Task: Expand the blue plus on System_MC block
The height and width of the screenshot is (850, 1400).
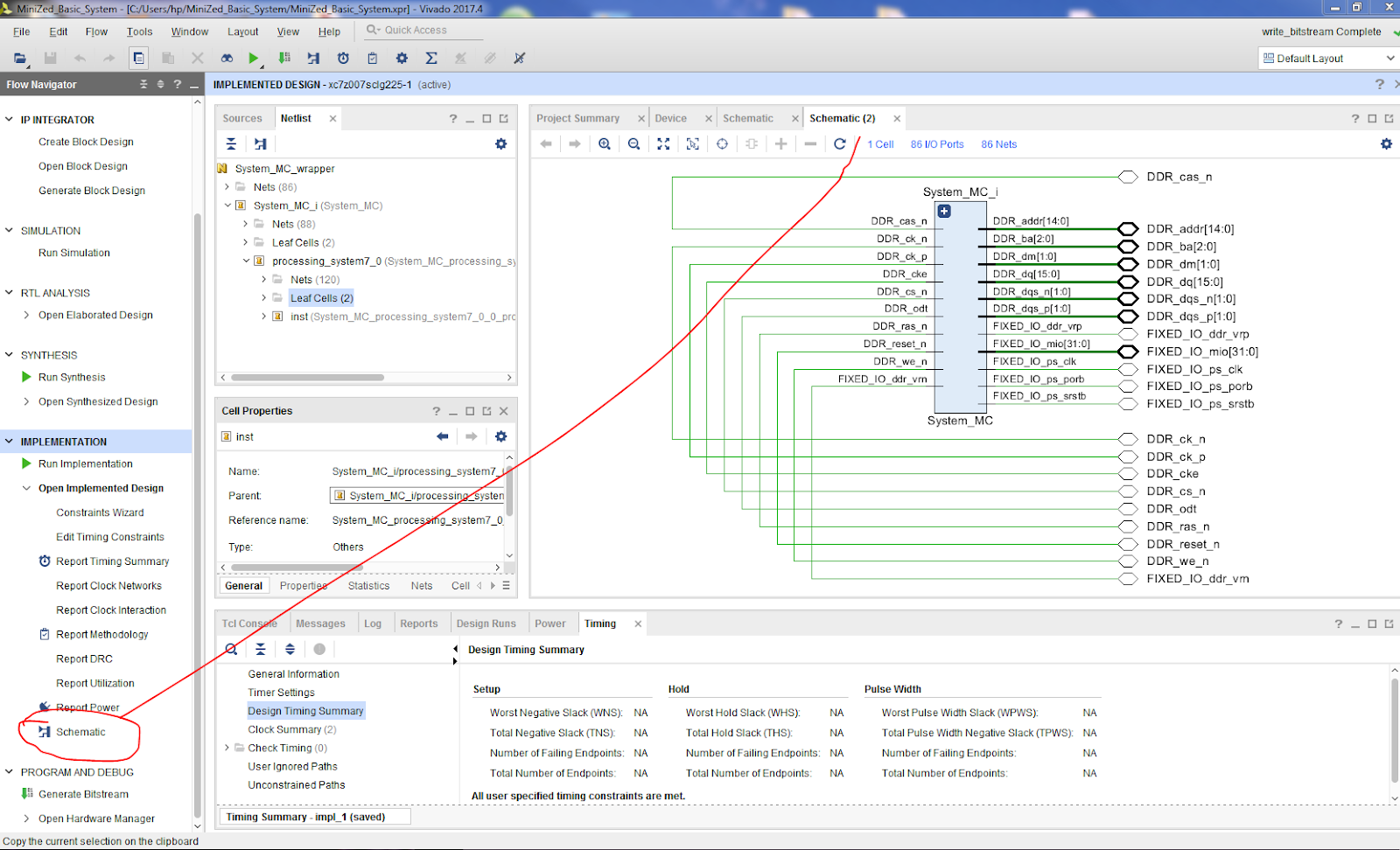Action: [x=944, y=211]
